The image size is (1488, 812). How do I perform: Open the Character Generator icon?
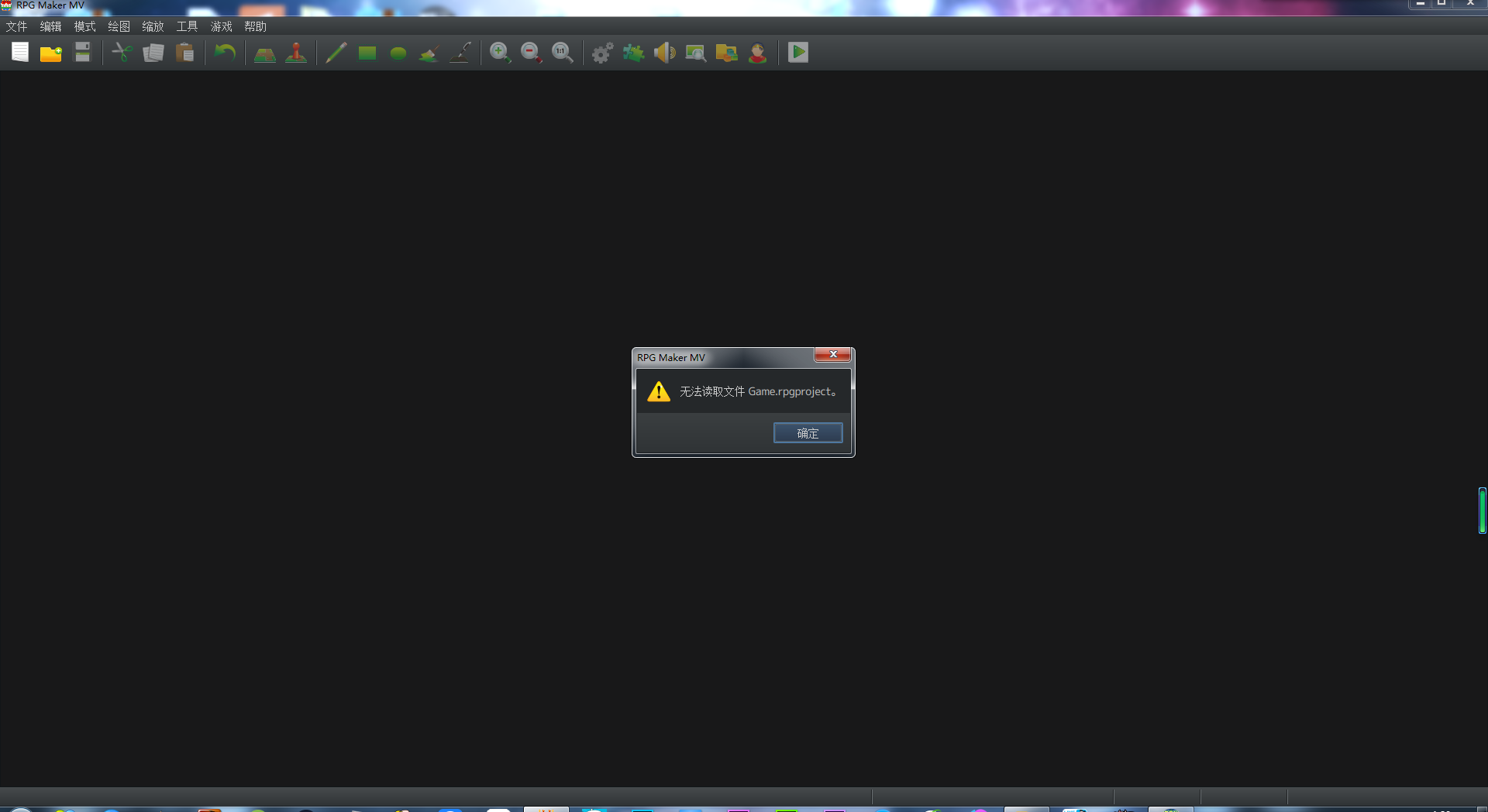(x=758, y=53)
